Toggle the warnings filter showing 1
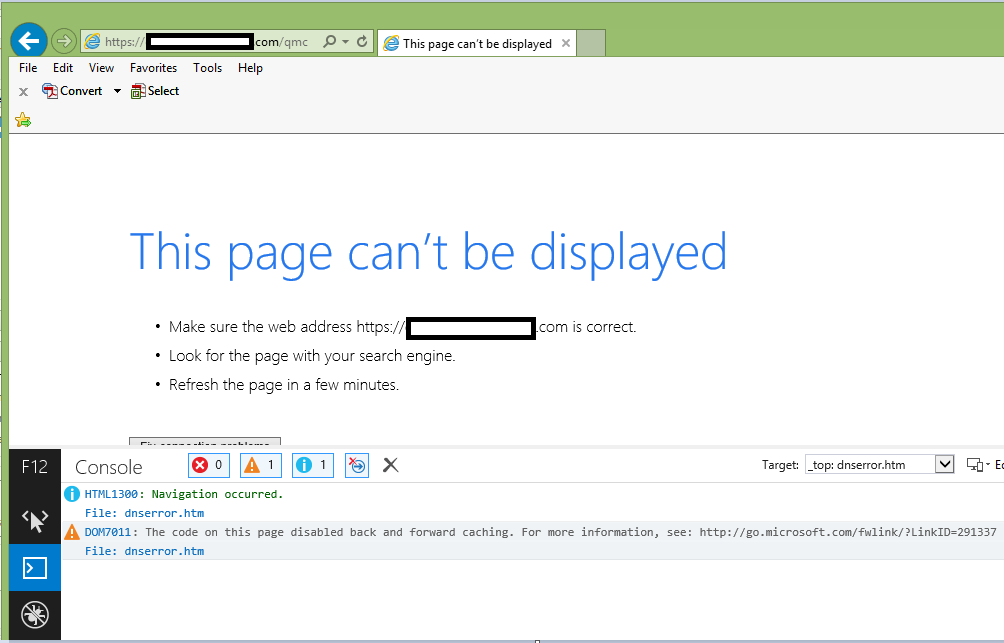1004x643 pixels. 261,465
